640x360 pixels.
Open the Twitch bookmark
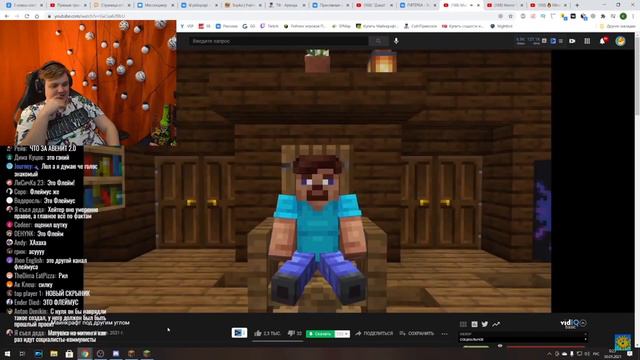269,26
